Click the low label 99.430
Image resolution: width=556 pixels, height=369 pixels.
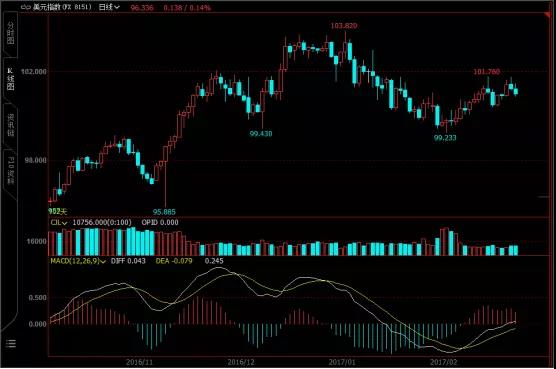(x=261, y=134)
